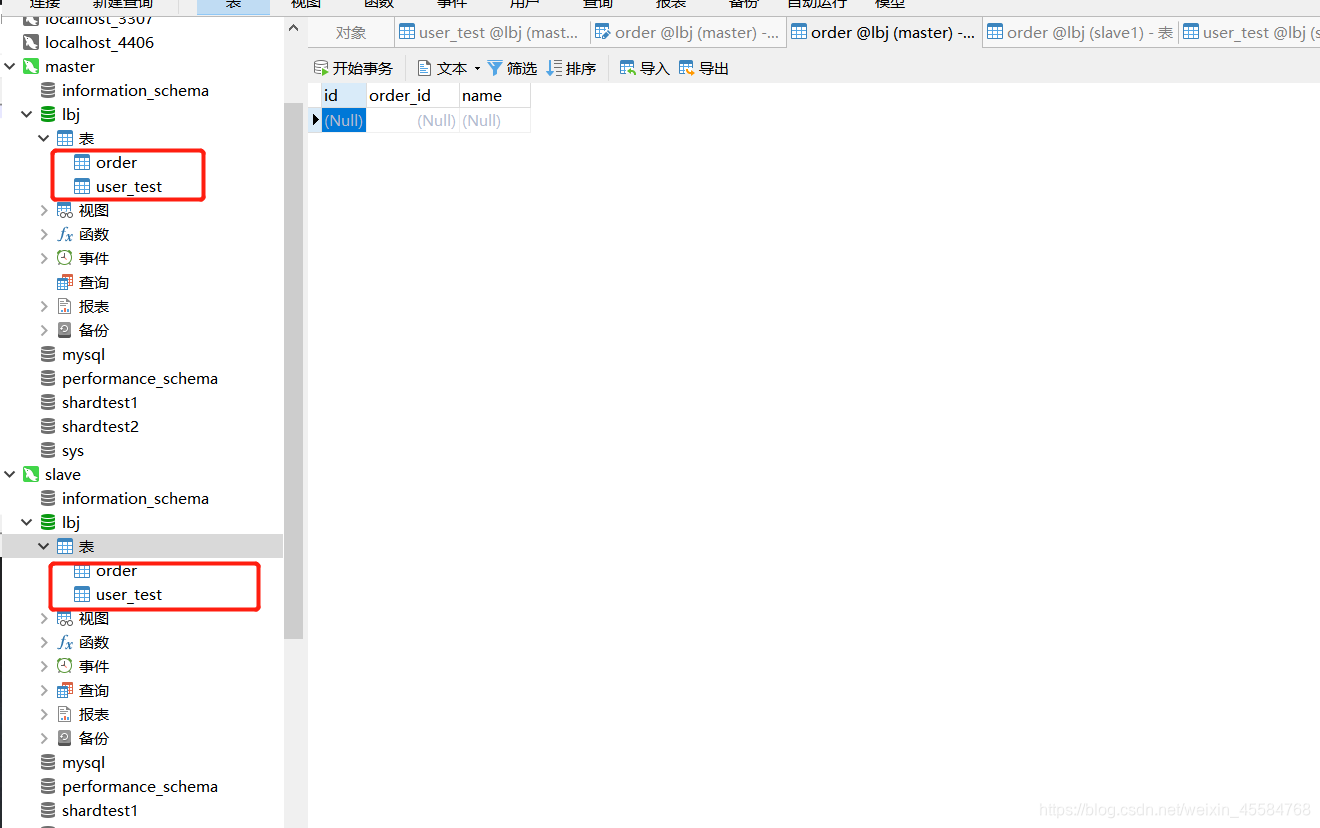1320x828 pixels.
Task: Collapse the 表 tables node under master
Action: 44,138
